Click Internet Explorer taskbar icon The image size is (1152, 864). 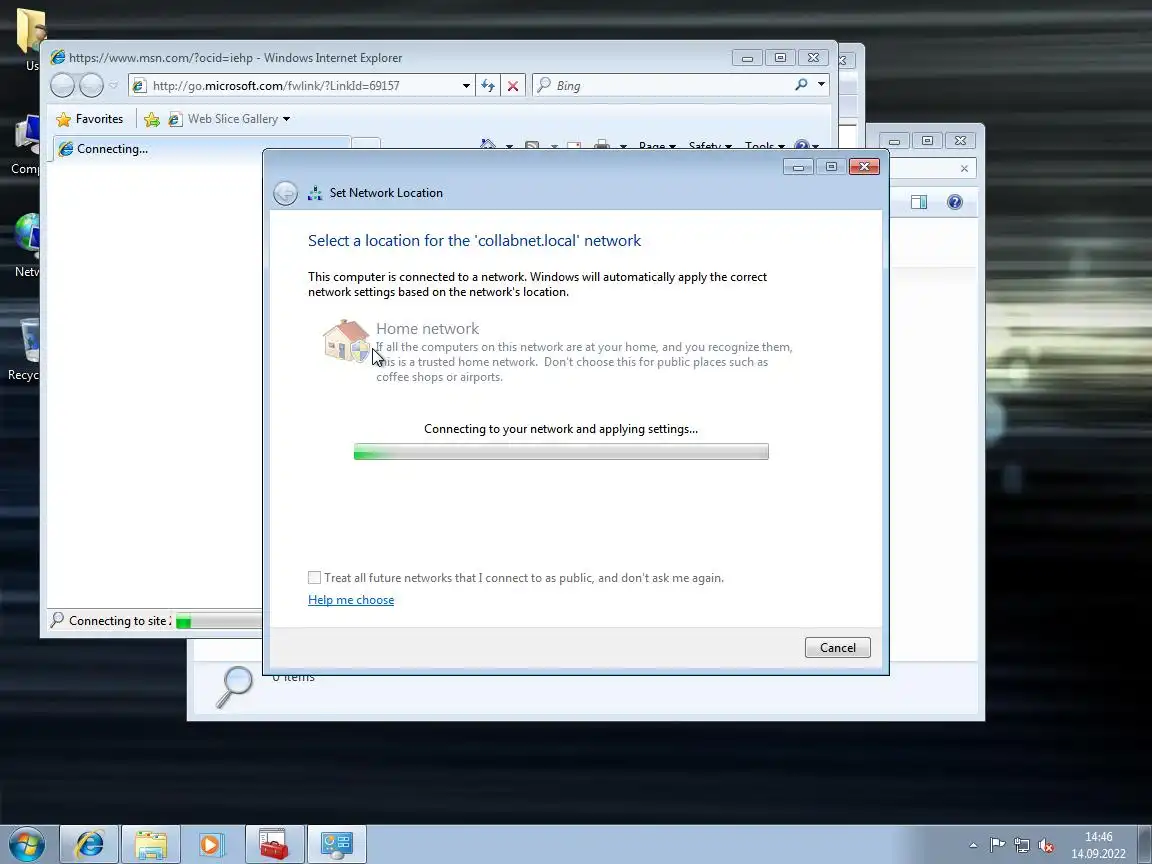pos(89,844)
